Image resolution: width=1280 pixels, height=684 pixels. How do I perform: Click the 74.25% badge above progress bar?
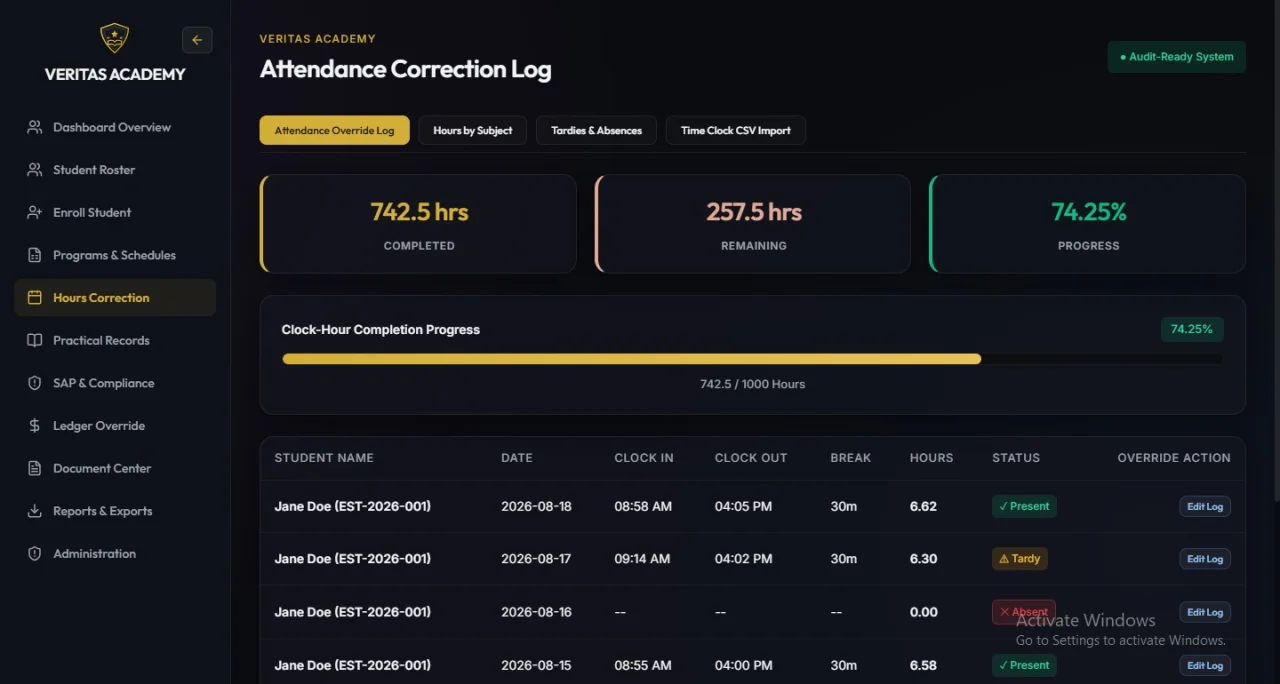[x=1192, y=329]
